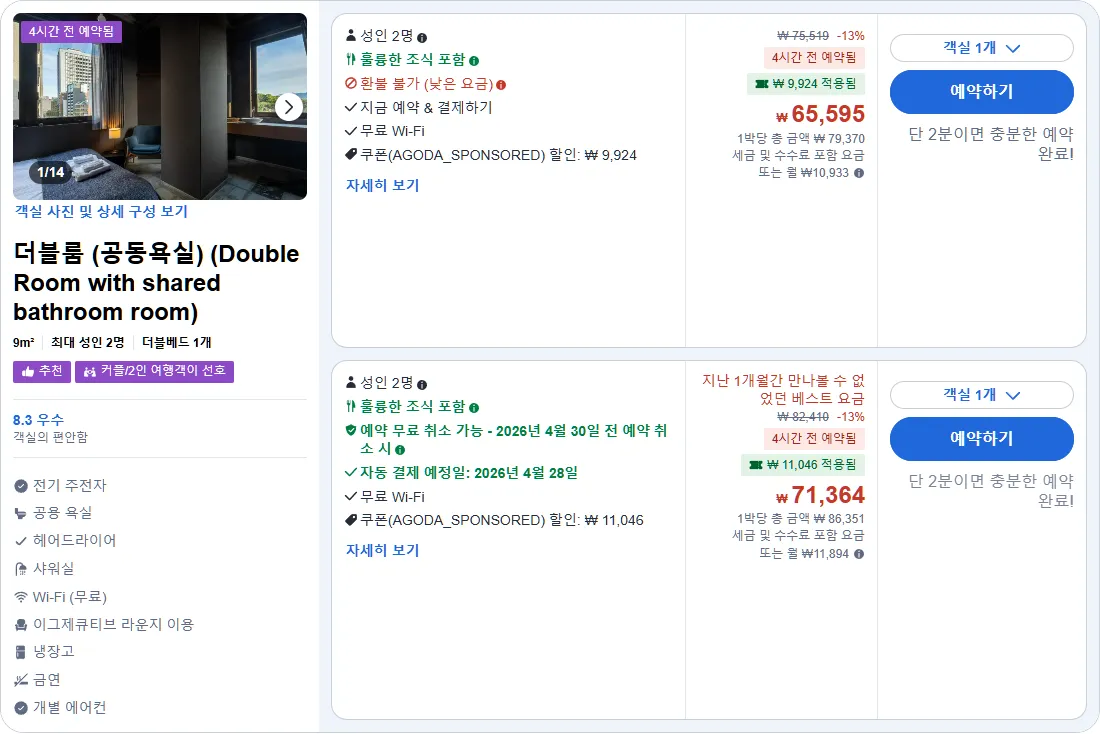Click breakfast info icon in 65,595 offer
This screenshot has width=1100, height=734.
click(x=474, y=61)
